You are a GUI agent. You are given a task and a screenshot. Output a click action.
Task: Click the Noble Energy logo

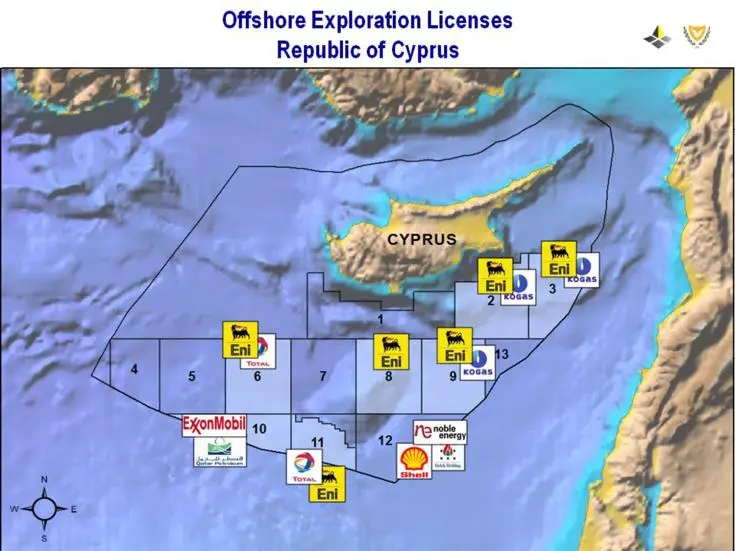click(439, 432)
